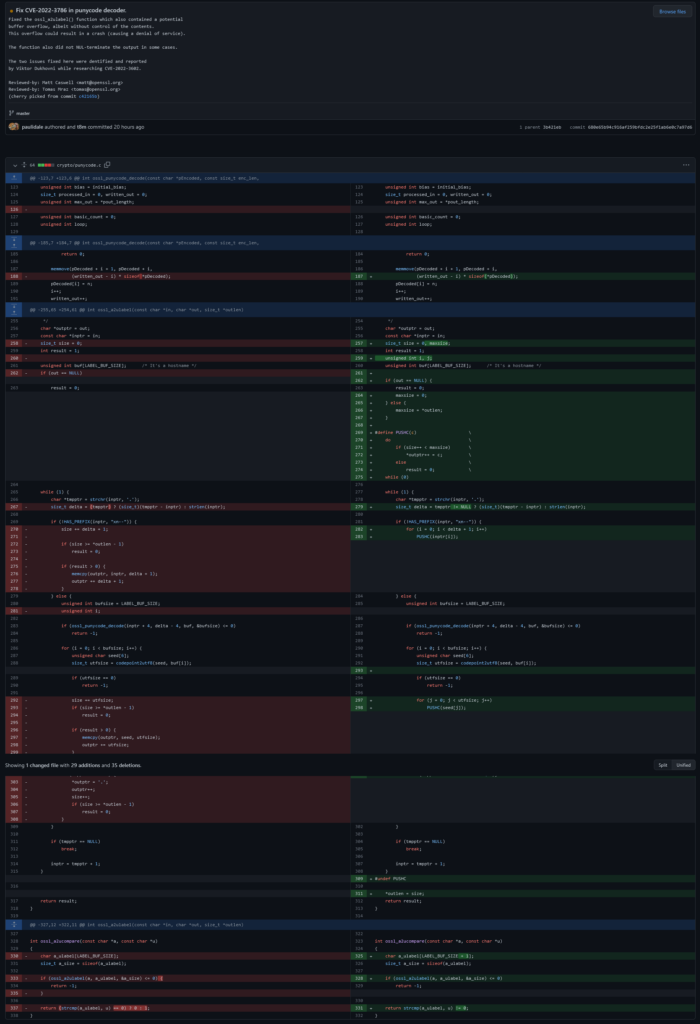700x1024 pixels.
Task: Click deleted line number 303 '*outptr'
Action: [x=14, y=782]
